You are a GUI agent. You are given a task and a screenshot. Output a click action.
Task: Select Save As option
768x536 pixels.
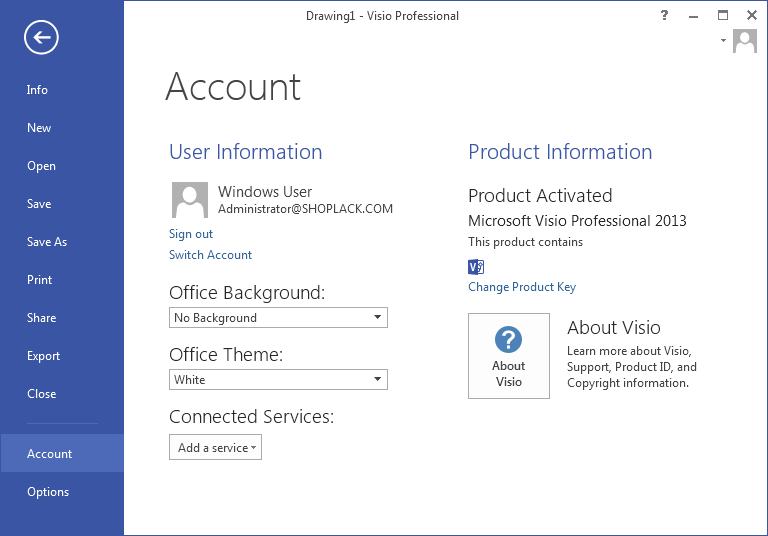pyautogui.click(x=47, y=242)
